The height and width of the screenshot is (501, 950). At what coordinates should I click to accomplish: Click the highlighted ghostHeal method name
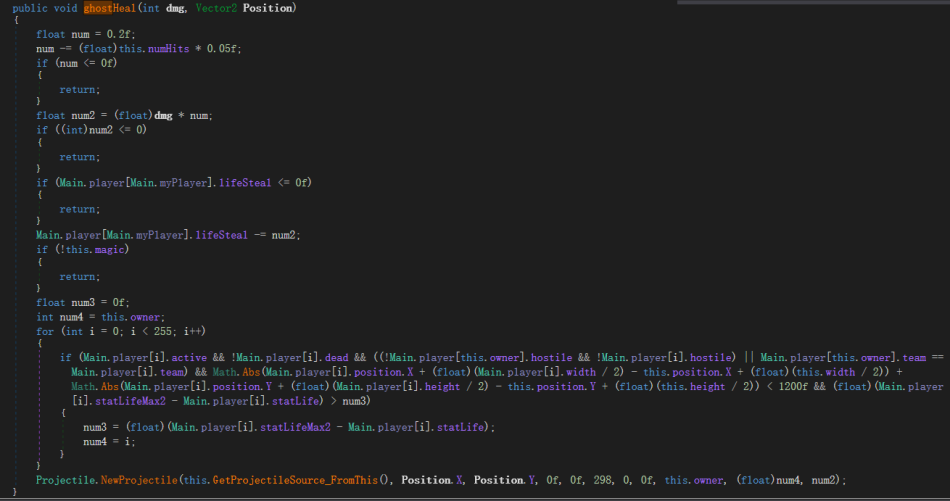point(110,8)
